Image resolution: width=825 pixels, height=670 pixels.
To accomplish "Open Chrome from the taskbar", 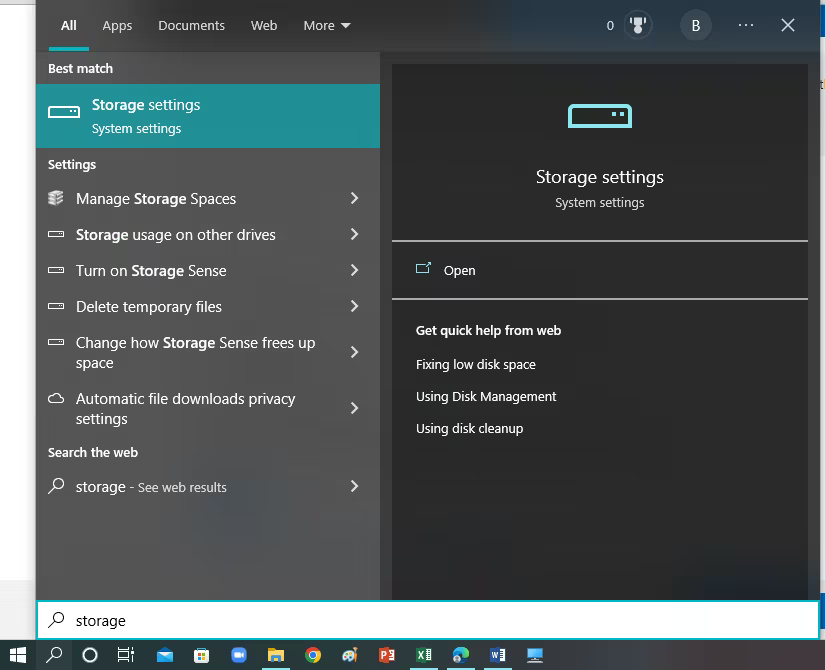I will pyautogui.click(x=312, y=656).
